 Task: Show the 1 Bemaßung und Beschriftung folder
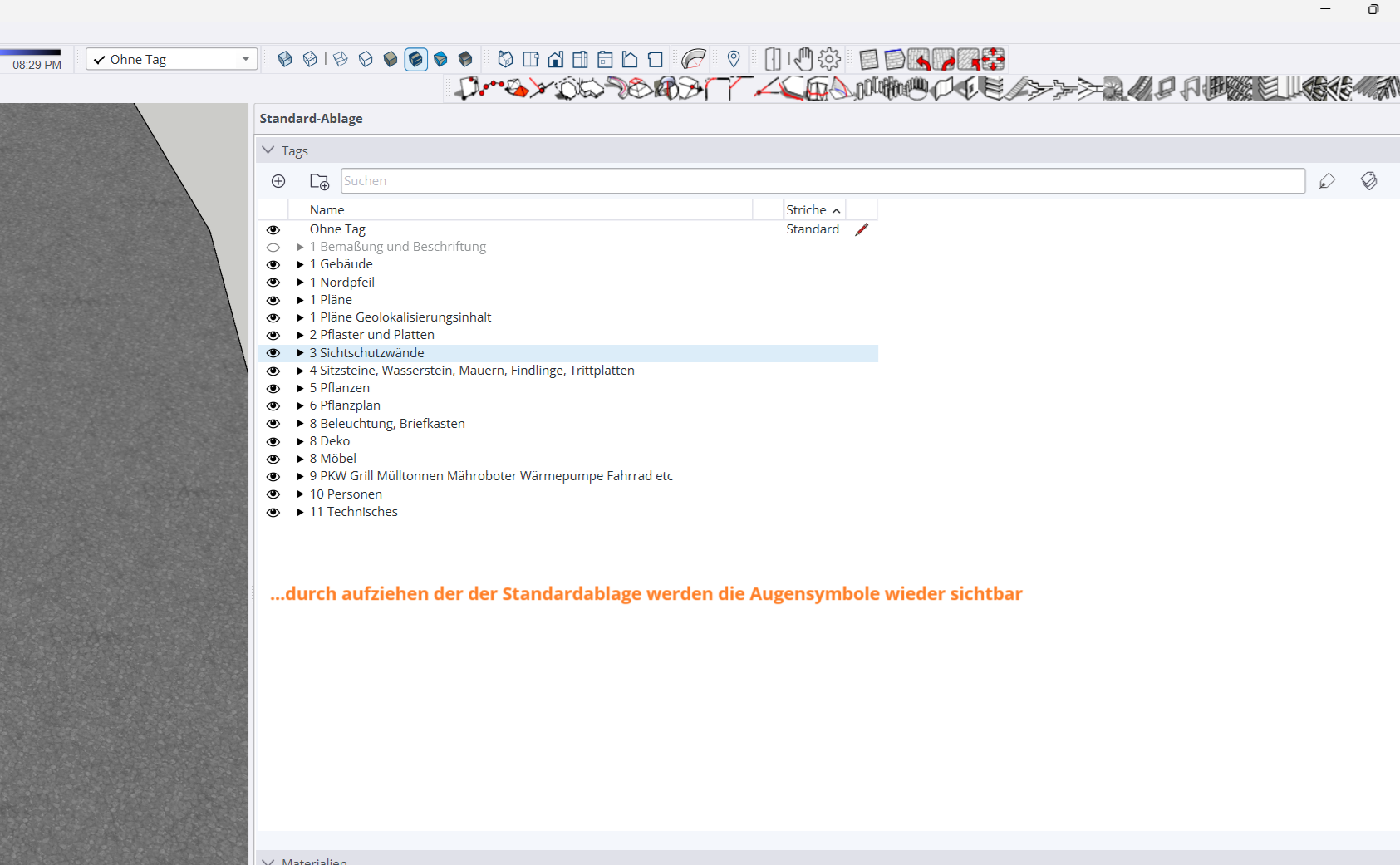coord(273,247)
